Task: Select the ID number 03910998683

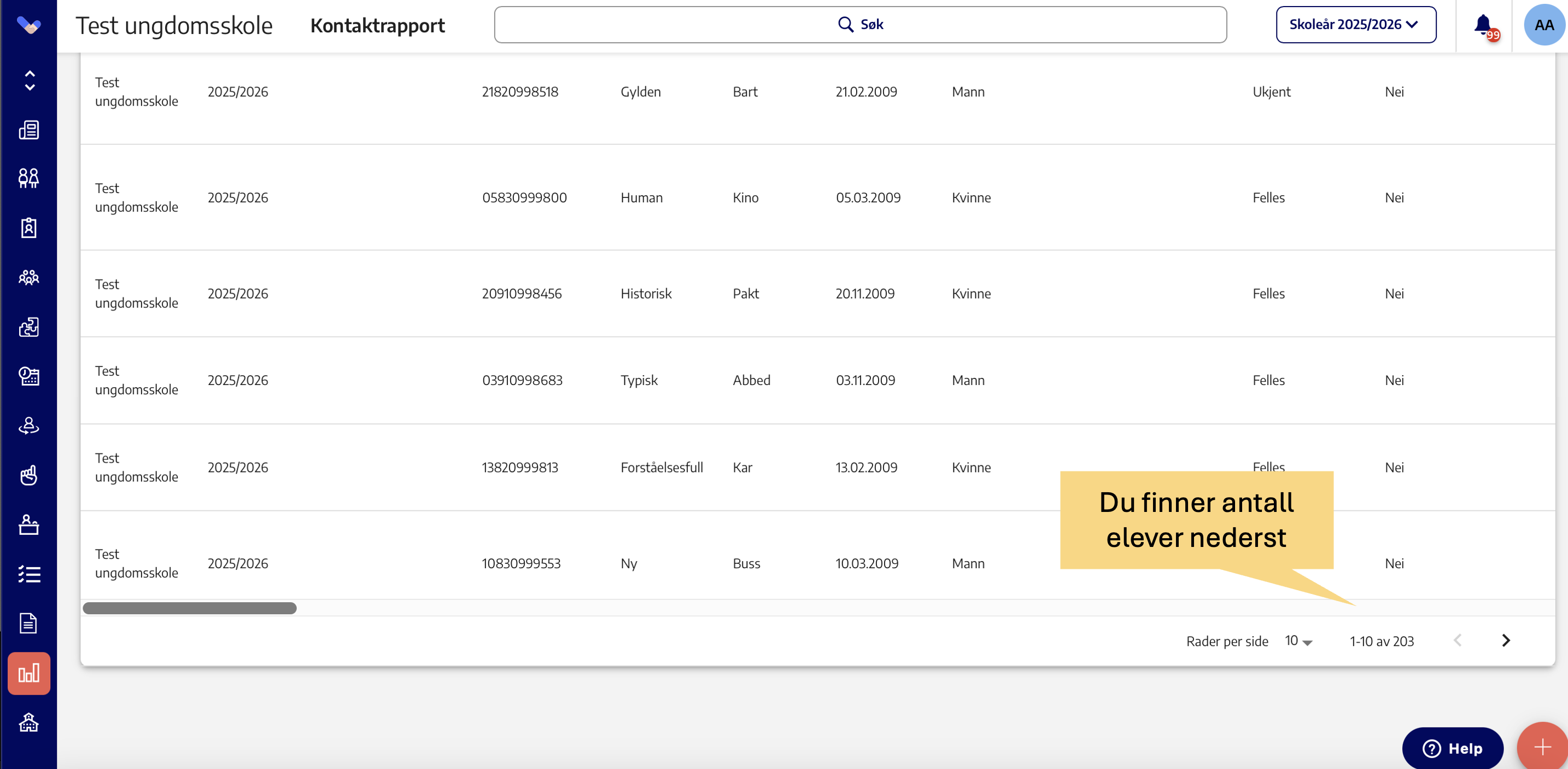Action: click(x=522, y=381)
